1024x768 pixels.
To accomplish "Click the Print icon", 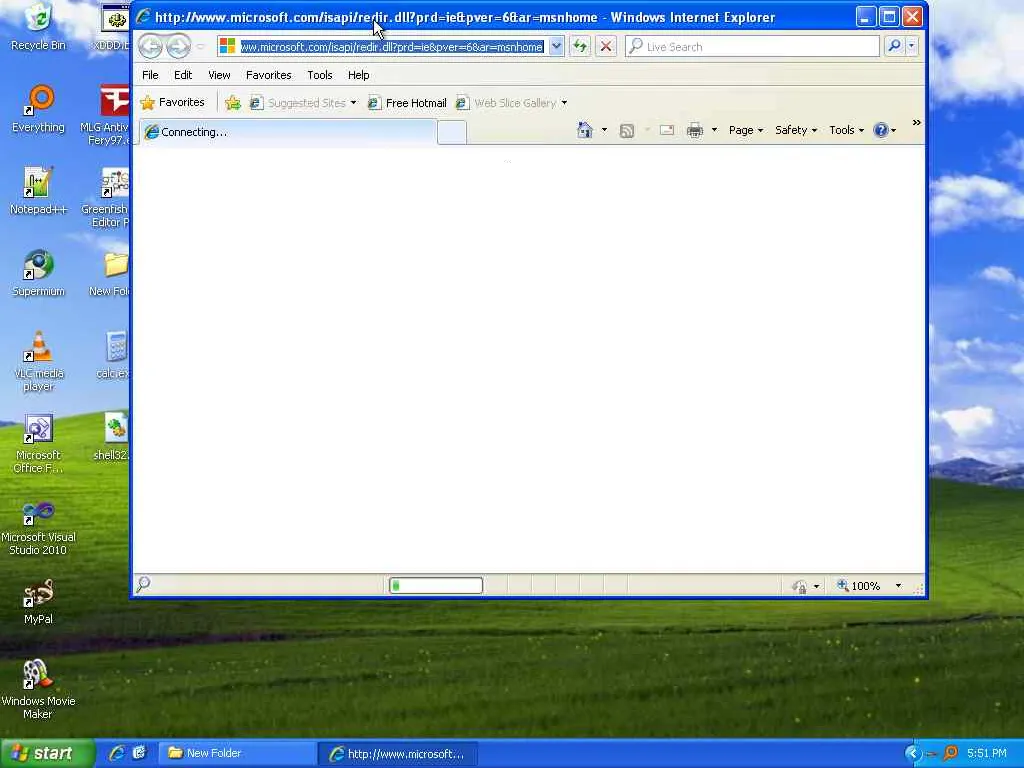I will click(x=695, y=131).
